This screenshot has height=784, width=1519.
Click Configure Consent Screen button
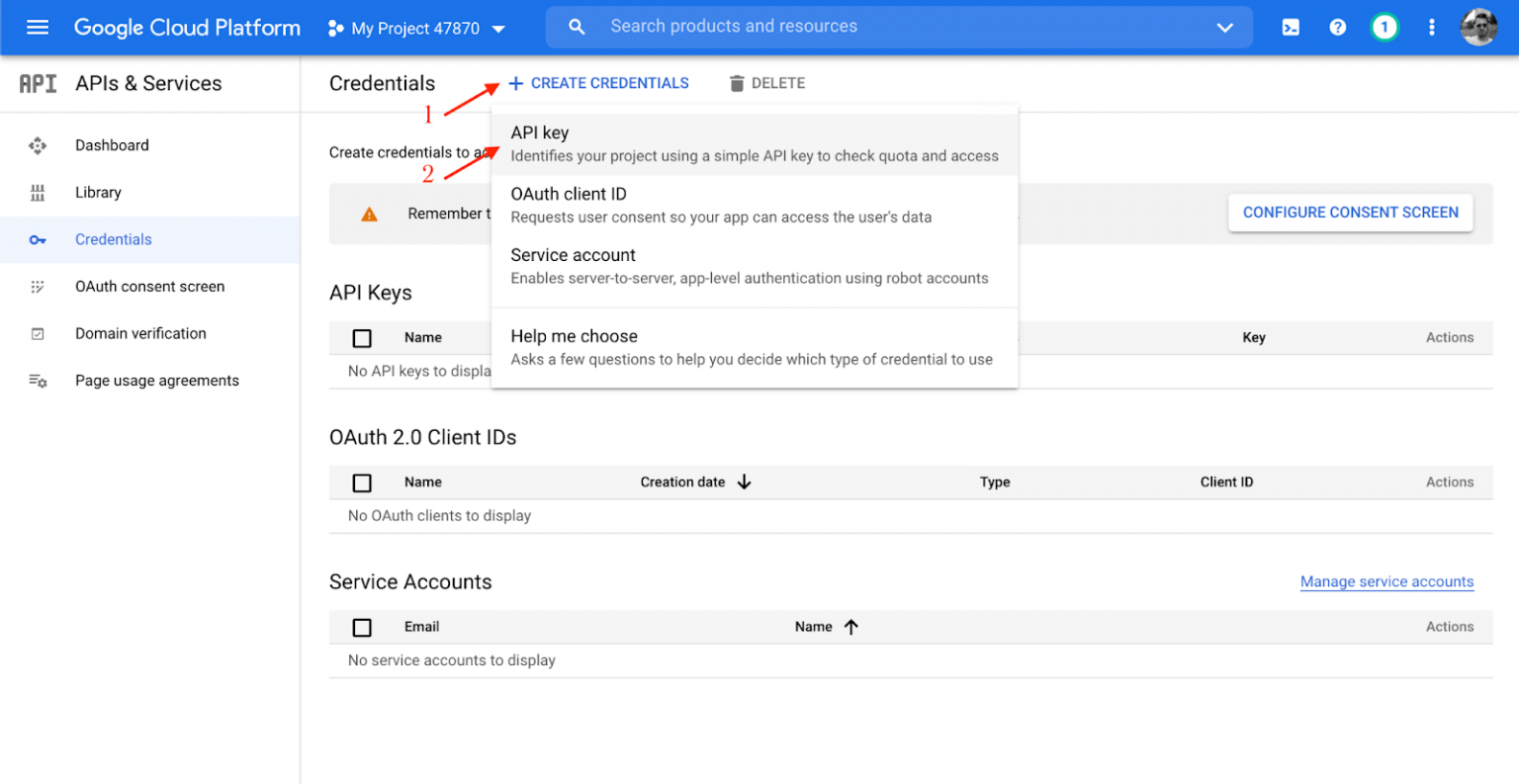pyautogui.click(x=1350, y=213)
